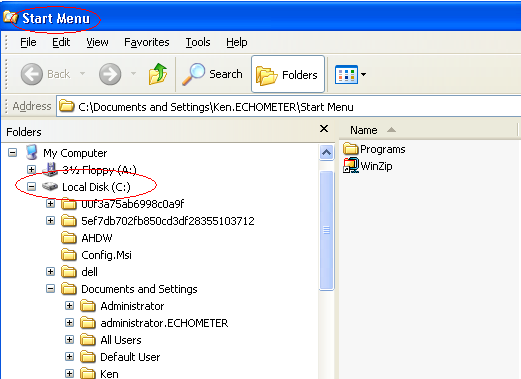Viewport: 521px width, 379px height.
Task: Click the address bar path field
Action: [x=289, y=107]
